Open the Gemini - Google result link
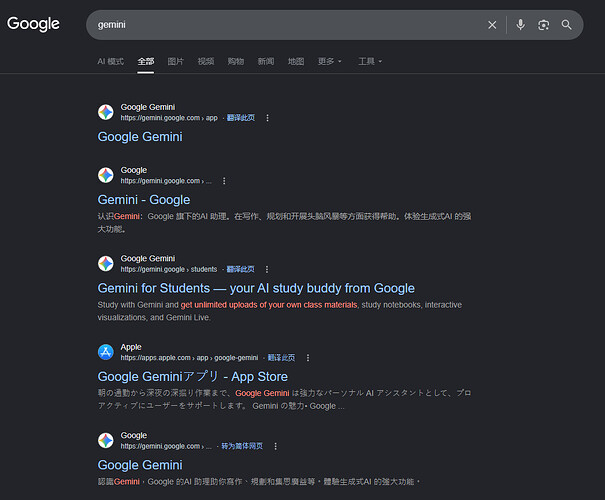 click(x=144, y=200)
